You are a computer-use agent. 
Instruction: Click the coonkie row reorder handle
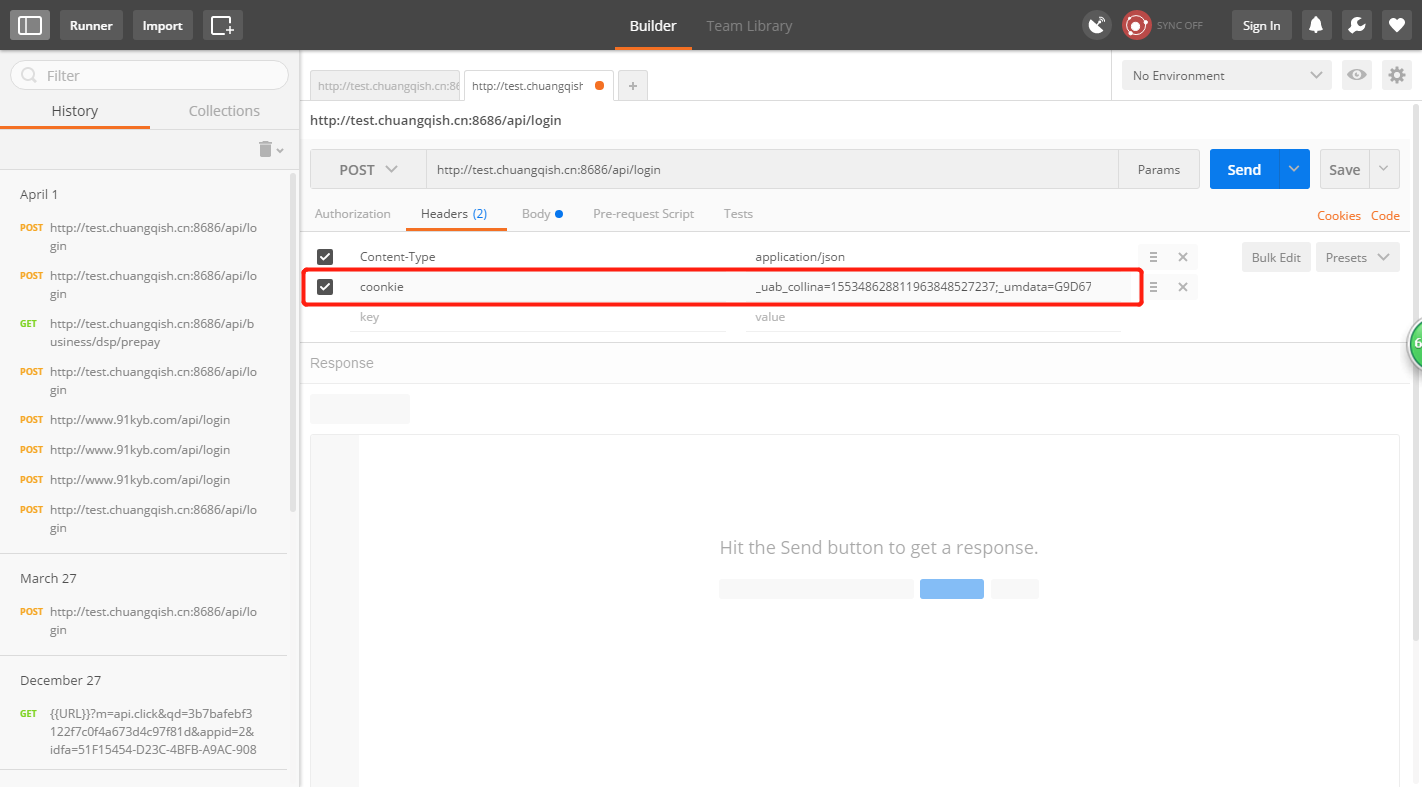coord(1153,287)
